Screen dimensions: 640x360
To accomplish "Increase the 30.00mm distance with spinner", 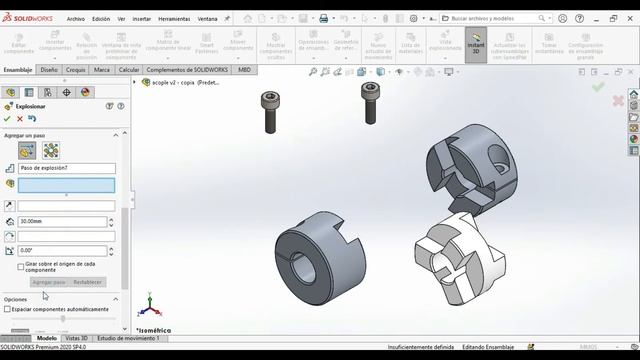I will (111, 219).
